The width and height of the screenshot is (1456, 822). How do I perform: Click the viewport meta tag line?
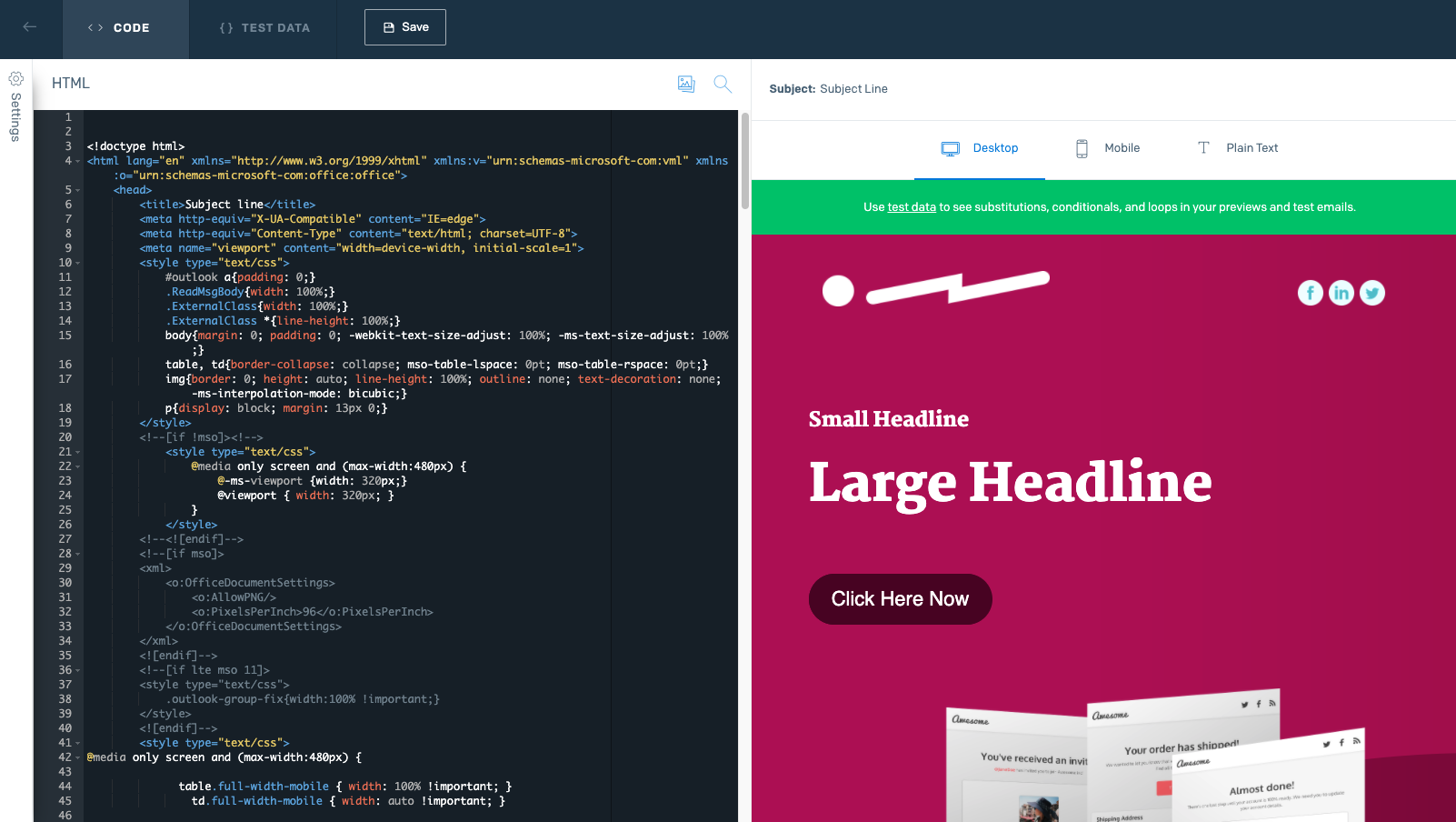pos(362,248)
